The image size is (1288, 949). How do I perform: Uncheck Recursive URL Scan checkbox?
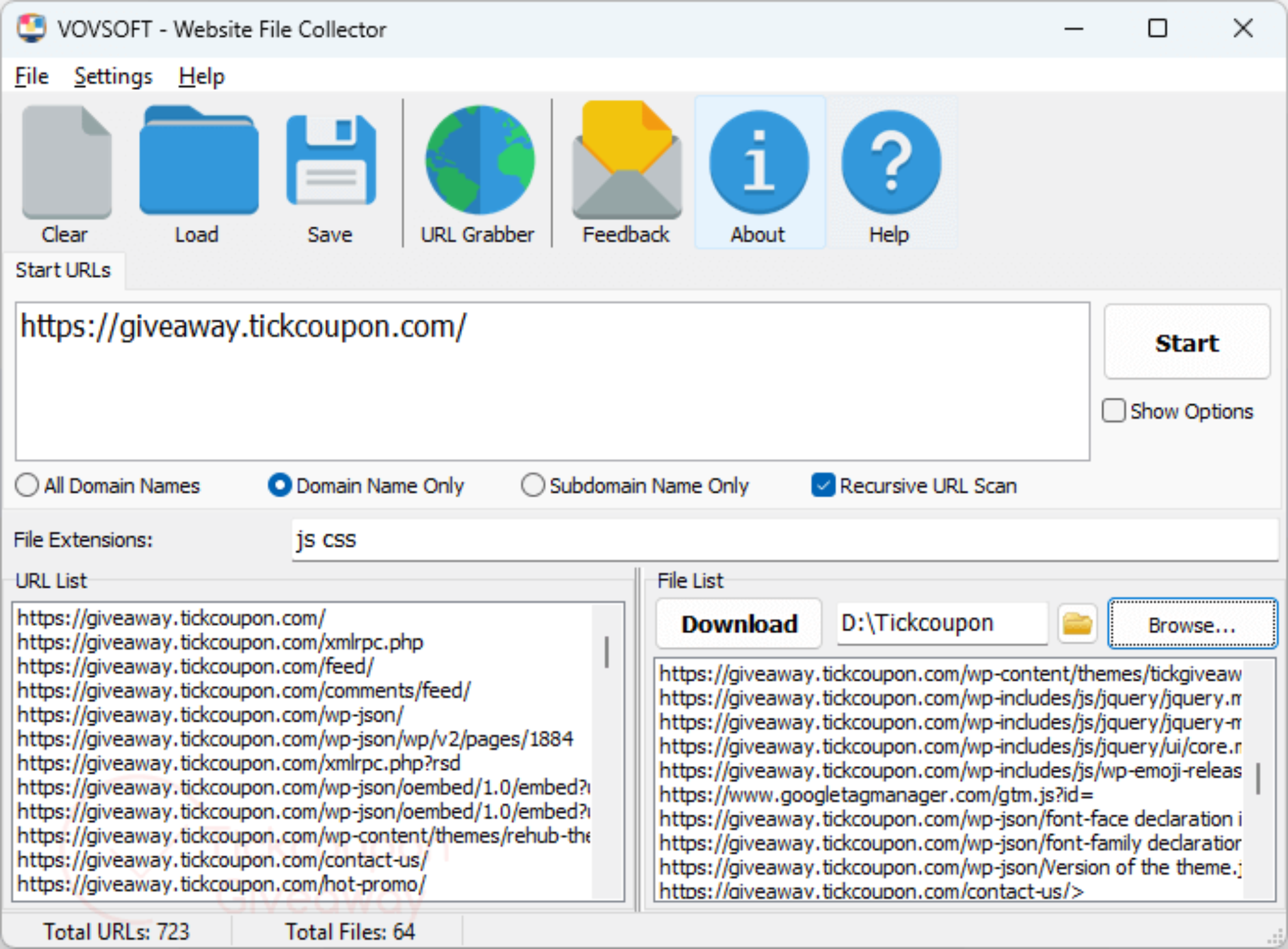coord(823,486)
